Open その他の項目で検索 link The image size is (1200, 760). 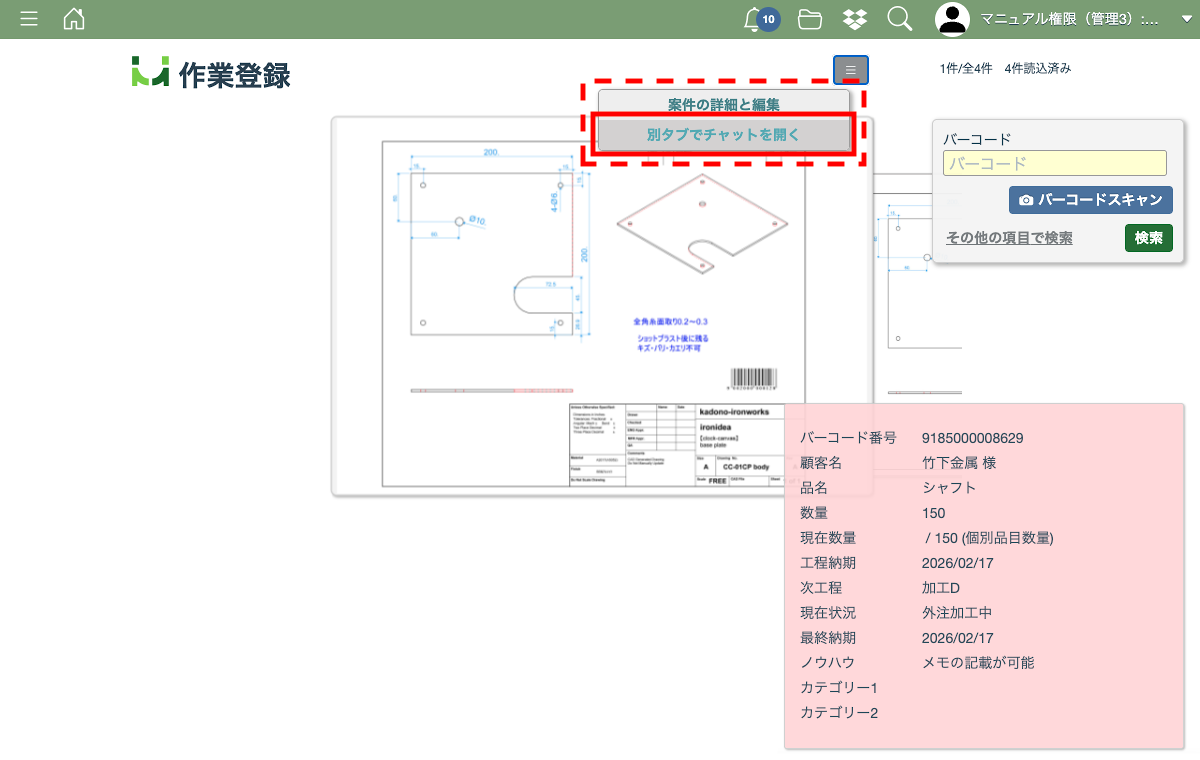[x=1009, y=238]
